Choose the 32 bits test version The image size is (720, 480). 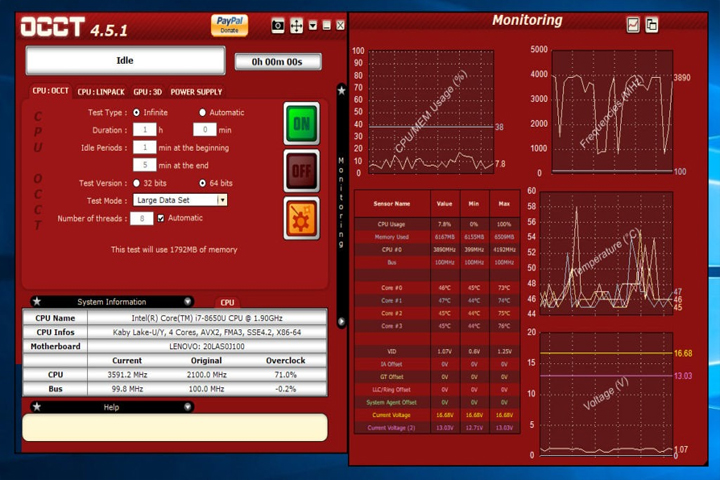point(136,183)
